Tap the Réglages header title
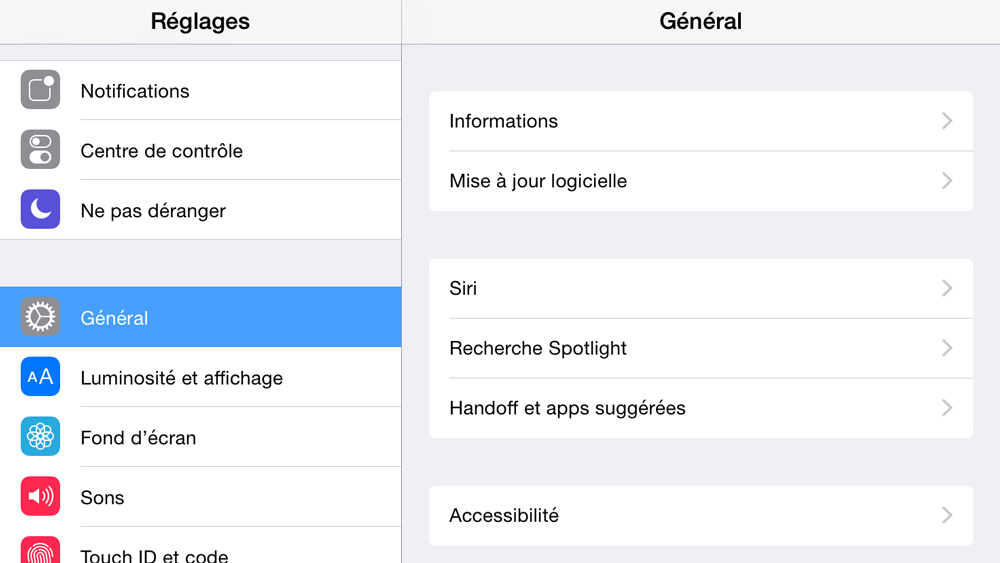Image resolution: width=1000 pixels, height=563 pixels. coord(200,21)
